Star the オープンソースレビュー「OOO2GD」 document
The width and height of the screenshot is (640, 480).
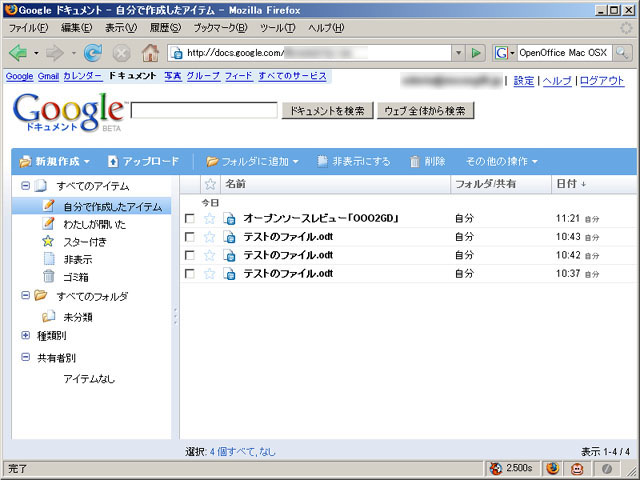point(209,218)
